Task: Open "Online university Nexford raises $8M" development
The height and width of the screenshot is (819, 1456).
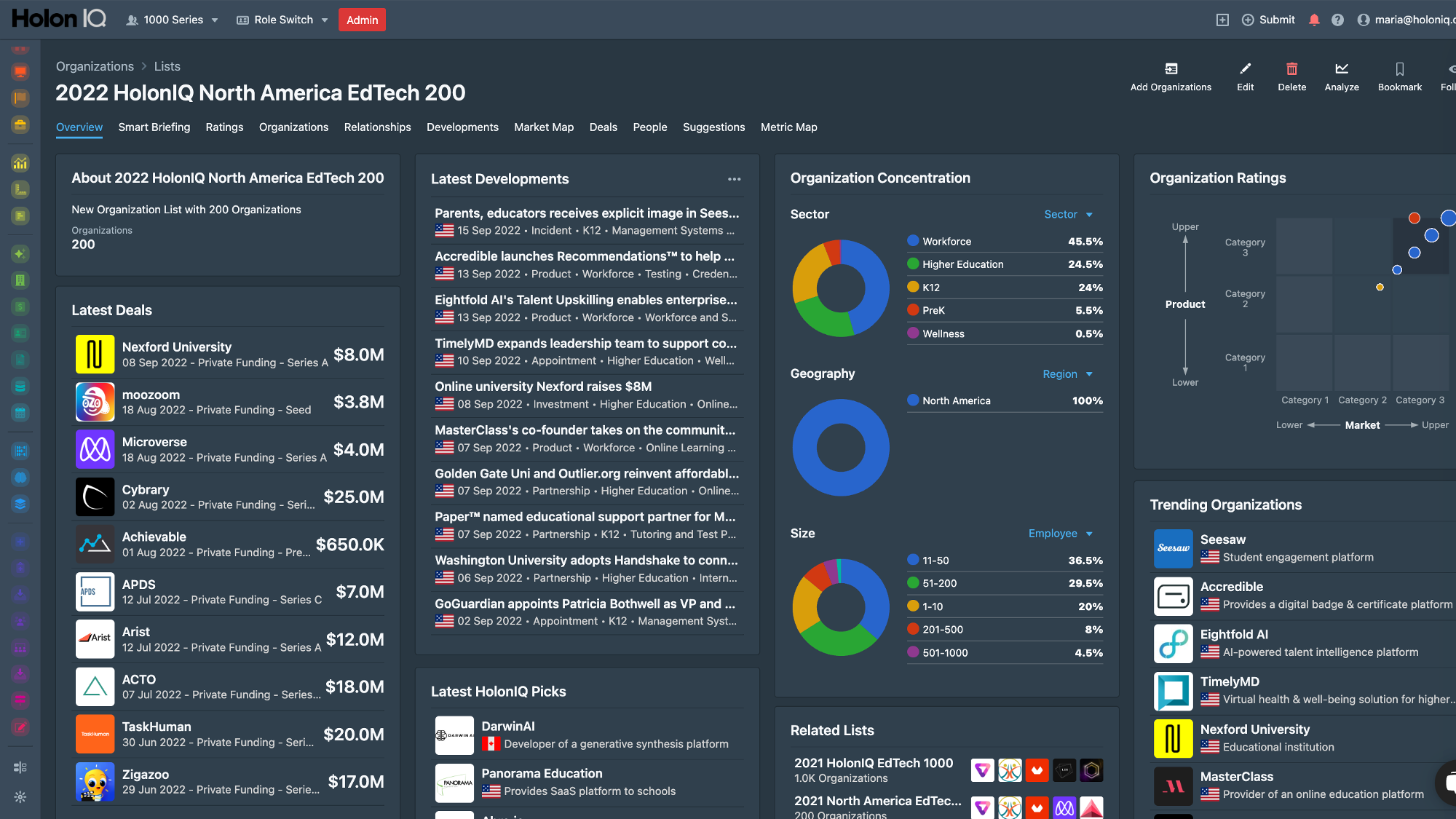Action: (x=587, y=395)
